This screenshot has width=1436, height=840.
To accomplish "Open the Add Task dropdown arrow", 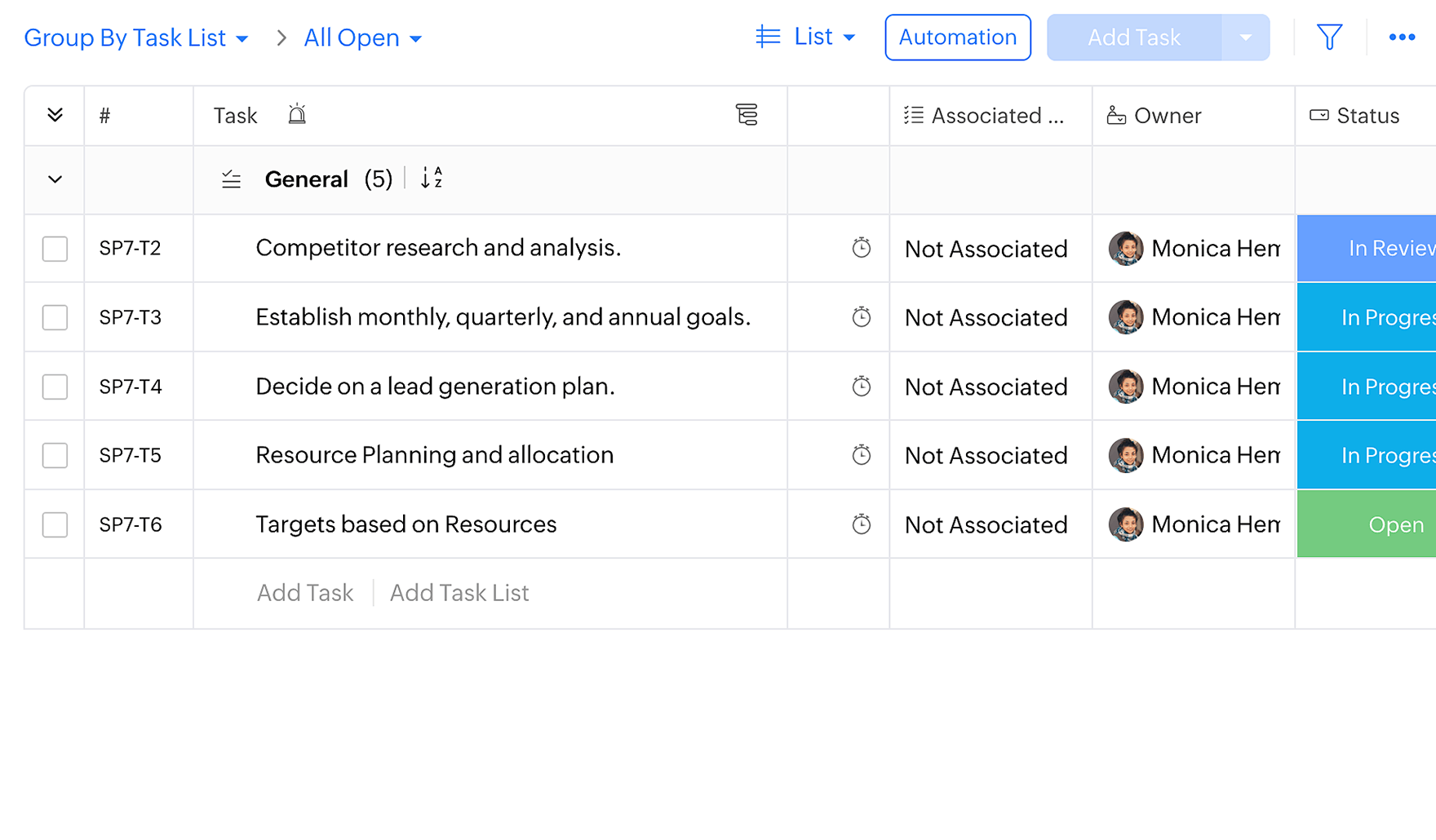I will (x=1245, y=38).
